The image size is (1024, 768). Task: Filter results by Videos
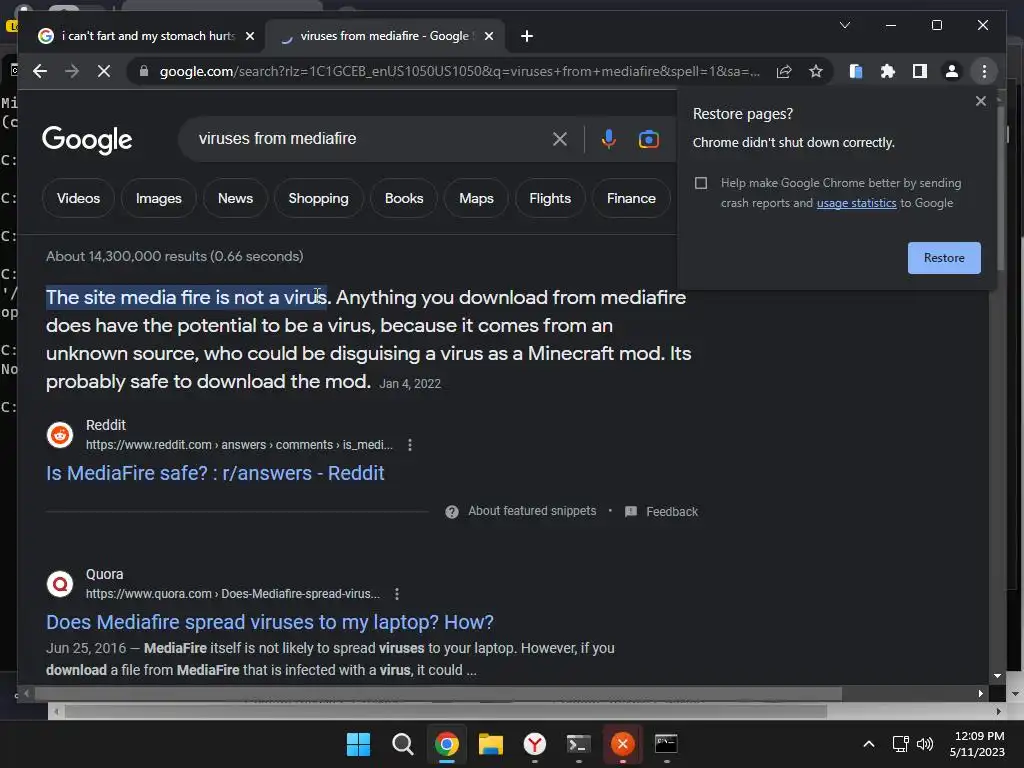pyautogui.click(x=78, y=198)
